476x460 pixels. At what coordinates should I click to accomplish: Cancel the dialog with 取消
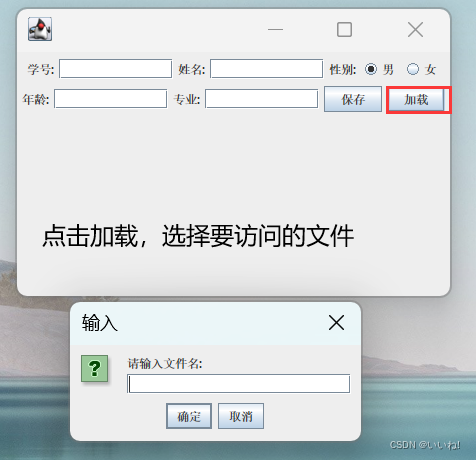[241, 416]
